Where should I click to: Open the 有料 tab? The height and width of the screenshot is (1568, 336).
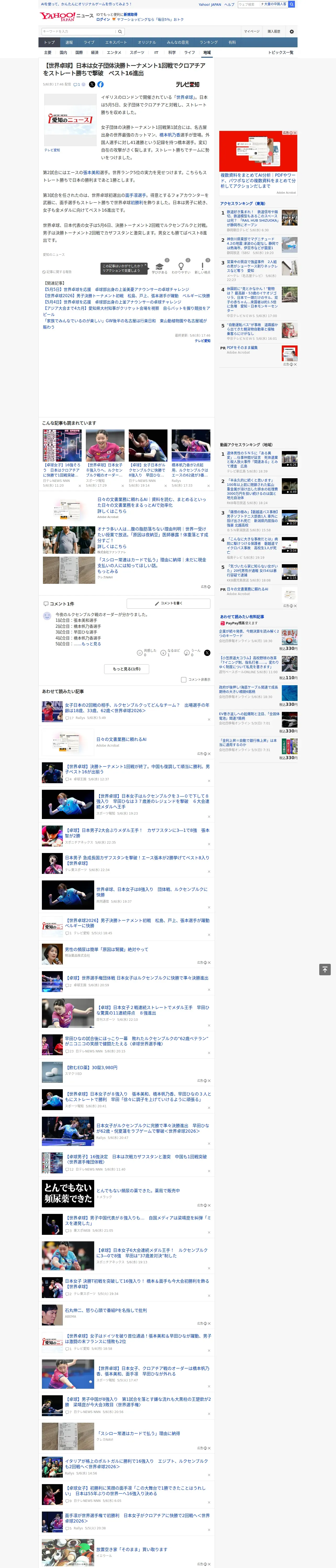pos(232,42)
